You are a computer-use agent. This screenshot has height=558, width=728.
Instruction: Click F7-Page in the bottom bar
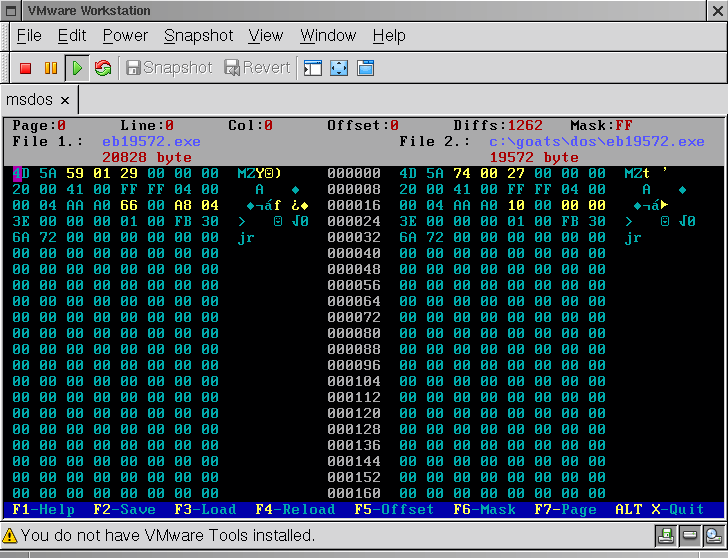click(565, 510)
